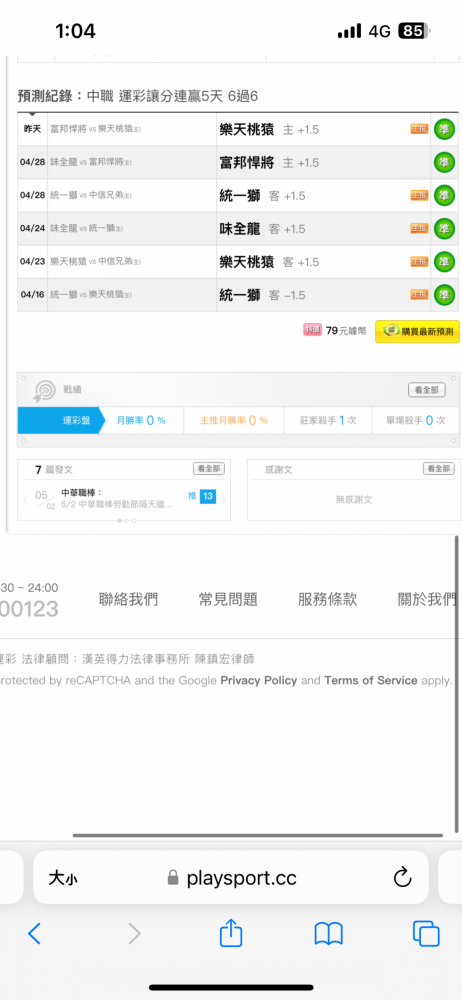The width and height of the screenshot is (462, 1000).
Task: Open the 服務條款 footer link
Action: (327, 599)
